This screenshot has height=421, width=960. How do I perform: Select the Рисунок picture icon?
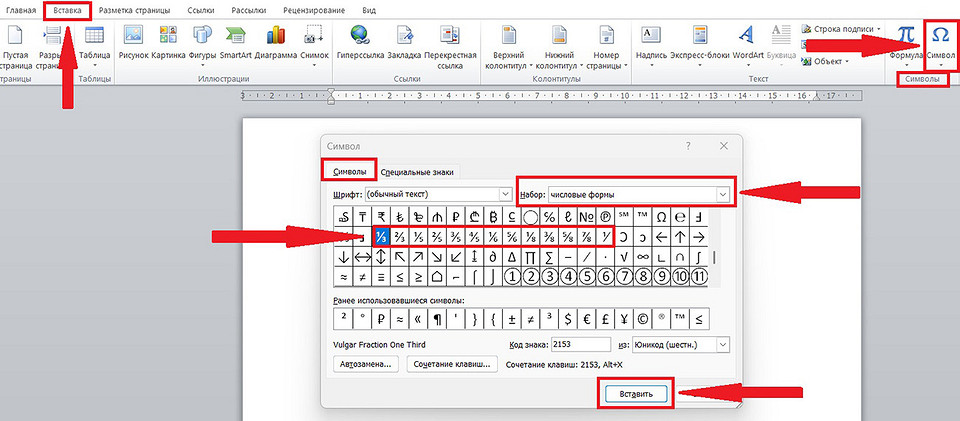tap(132, 38)
